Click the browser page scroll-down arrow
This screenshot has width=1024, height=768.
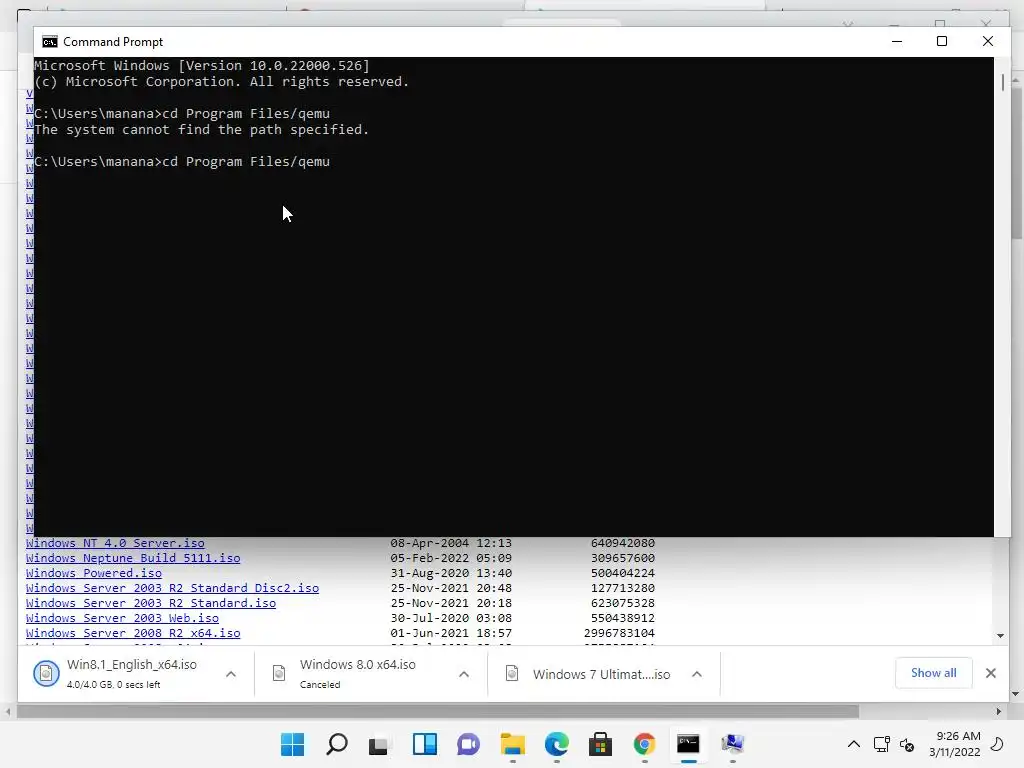click(1000, 636)
